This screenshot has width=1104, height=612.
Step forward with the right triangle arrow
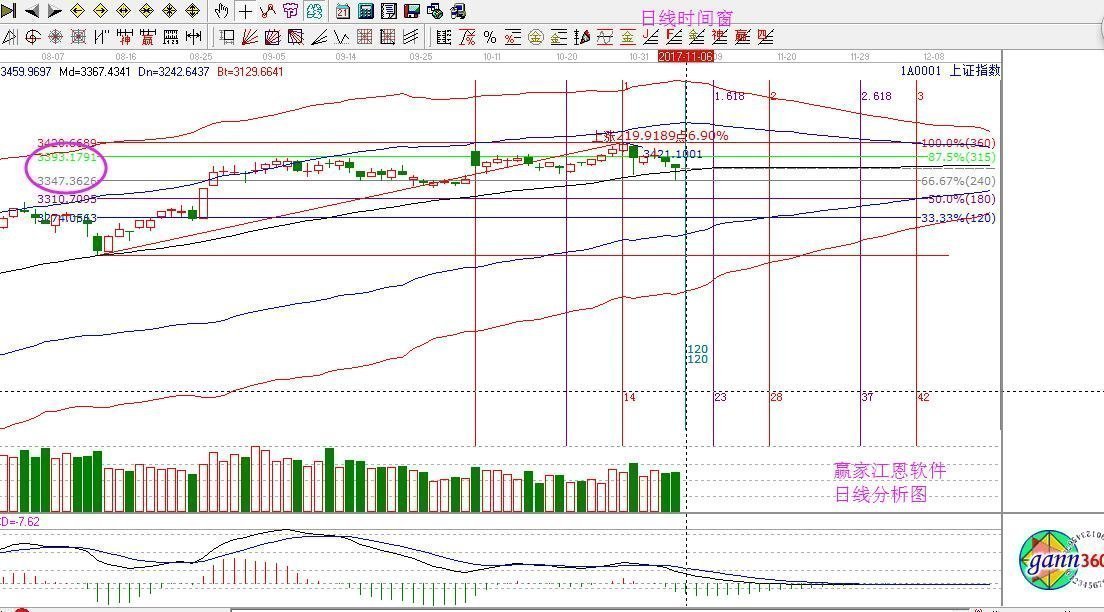(54, 11)
